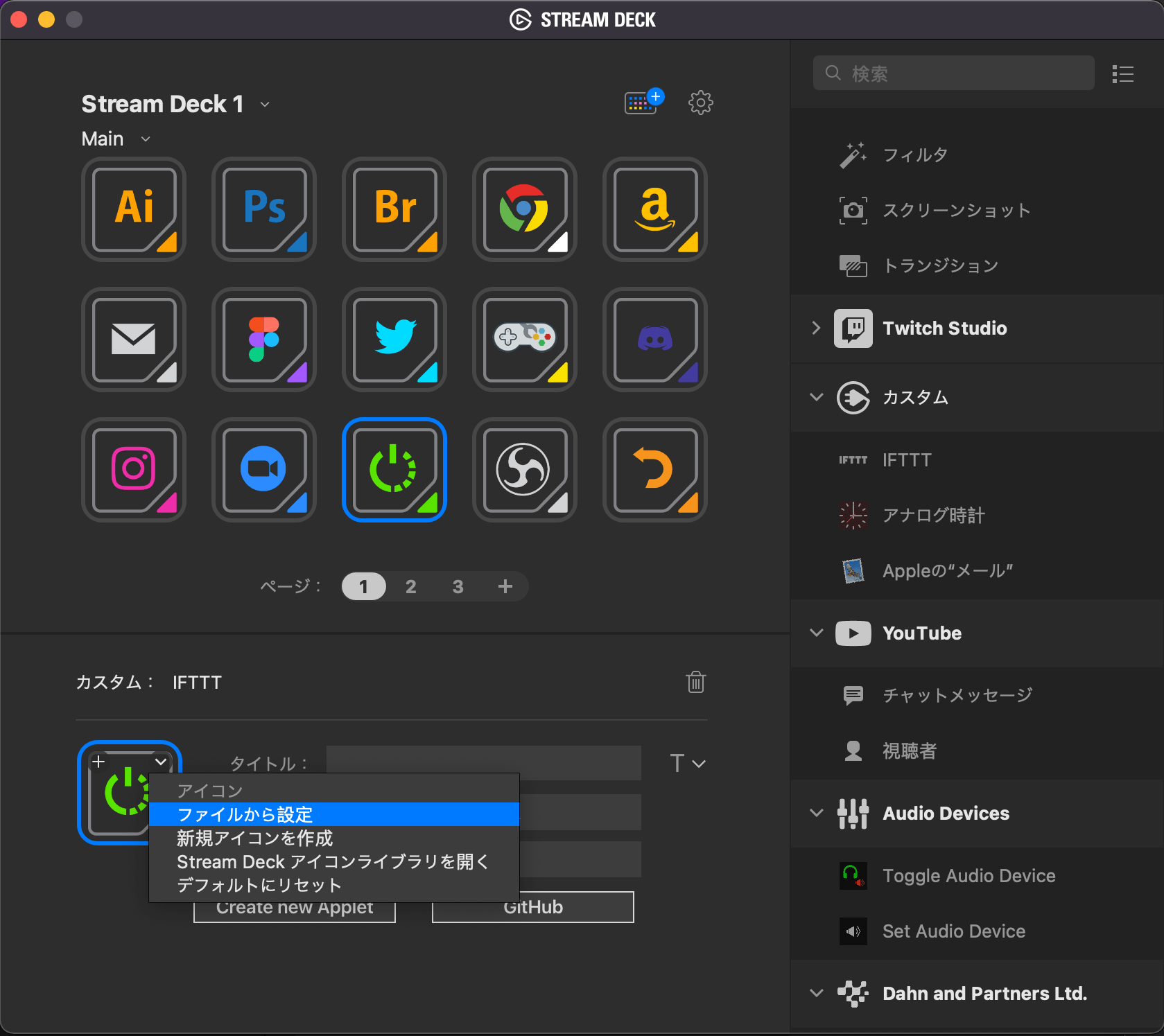1164x1036 pixels.
Task: Select the Bridge (Br) key
Action: (x=394, y=209)
